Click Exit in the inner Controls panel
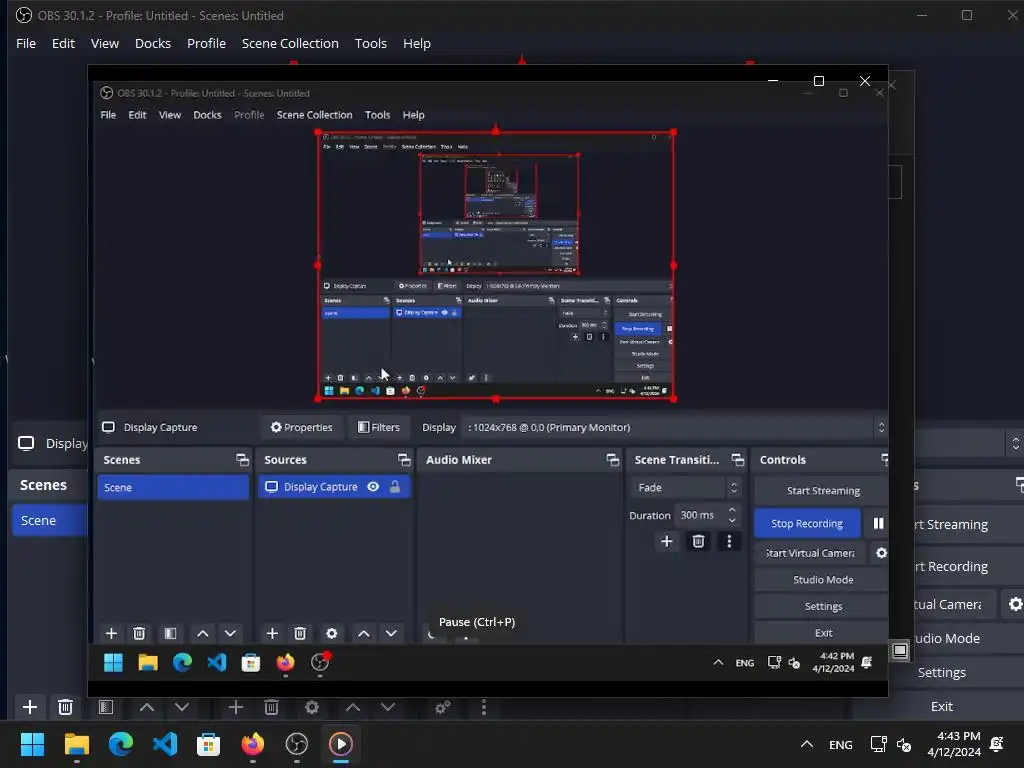Screen dimensions: 1024x768 pyautogui.click(x=822, y=633)
